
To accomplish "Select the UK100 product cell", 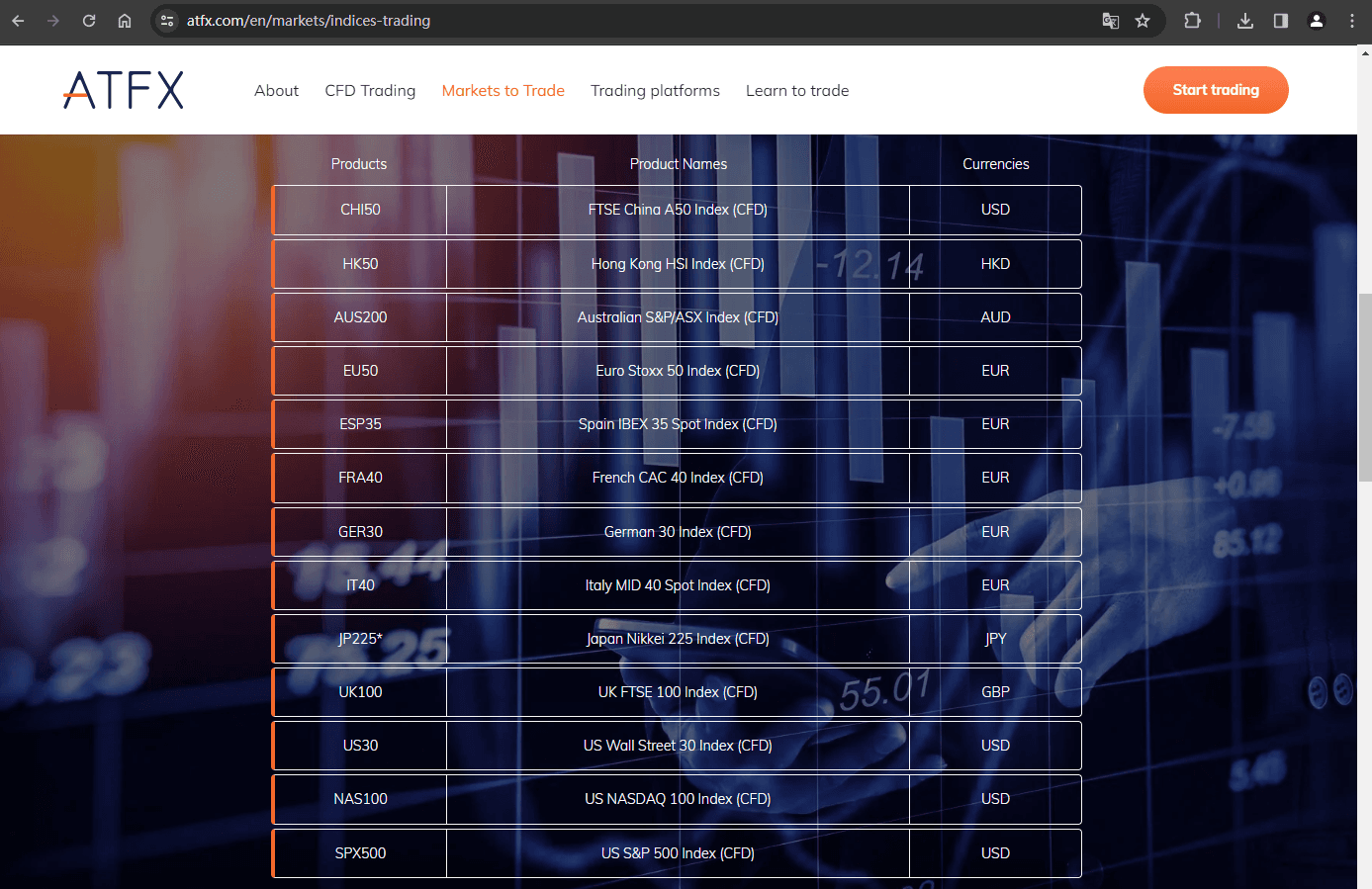I will pos(360,692).
